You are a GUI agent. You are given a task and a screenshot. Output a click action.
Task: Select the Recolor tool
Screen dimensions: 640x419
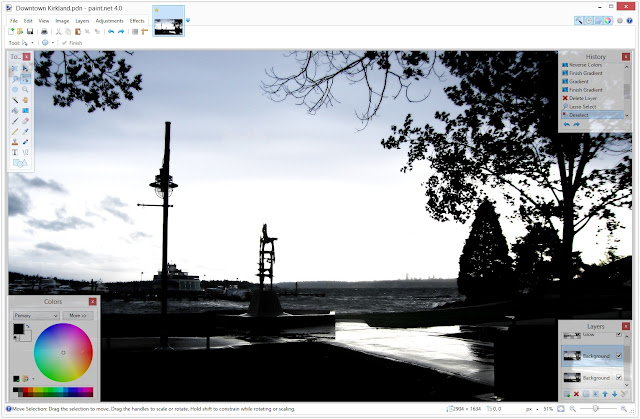pos(25,142)
